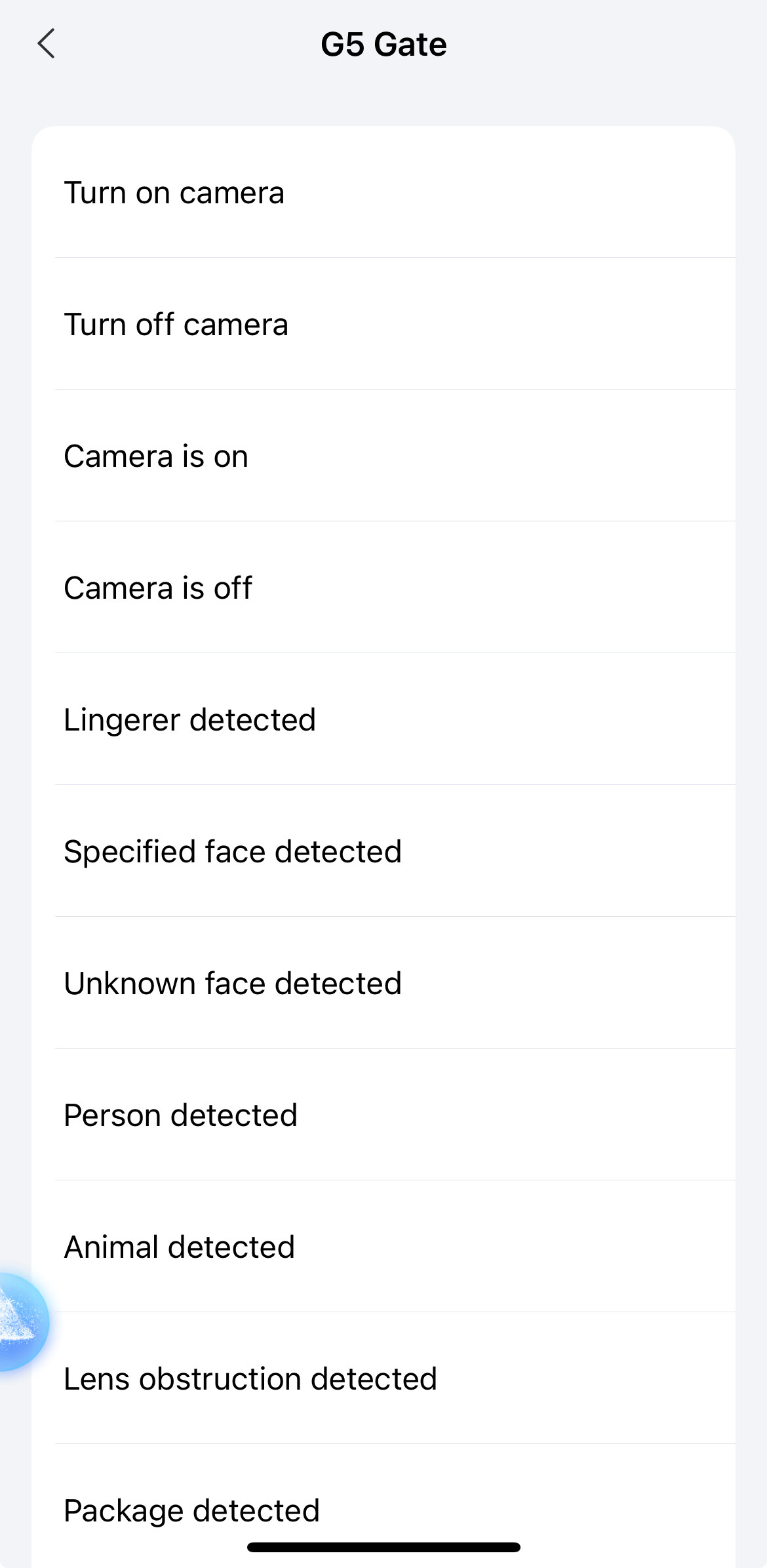Click the word 'camera' in Turn on camera
This screenshot has height=1568, width=767.
(231, 193)
